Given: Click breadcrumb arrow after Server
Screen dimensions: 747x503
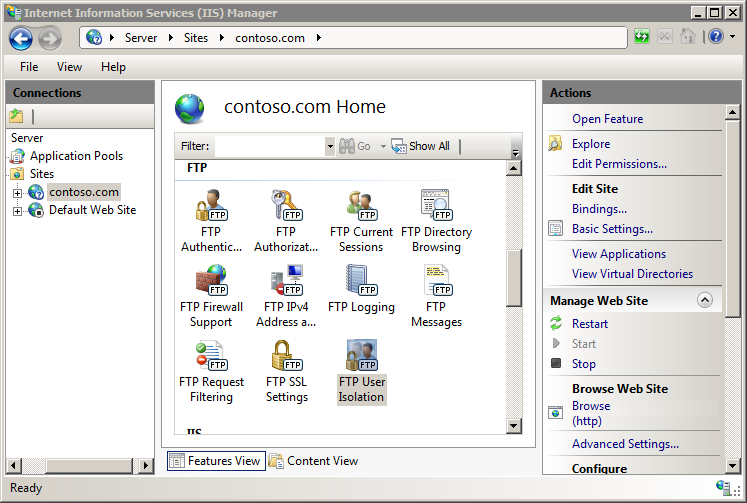Looking at the screenshot, I should [171, 38].
